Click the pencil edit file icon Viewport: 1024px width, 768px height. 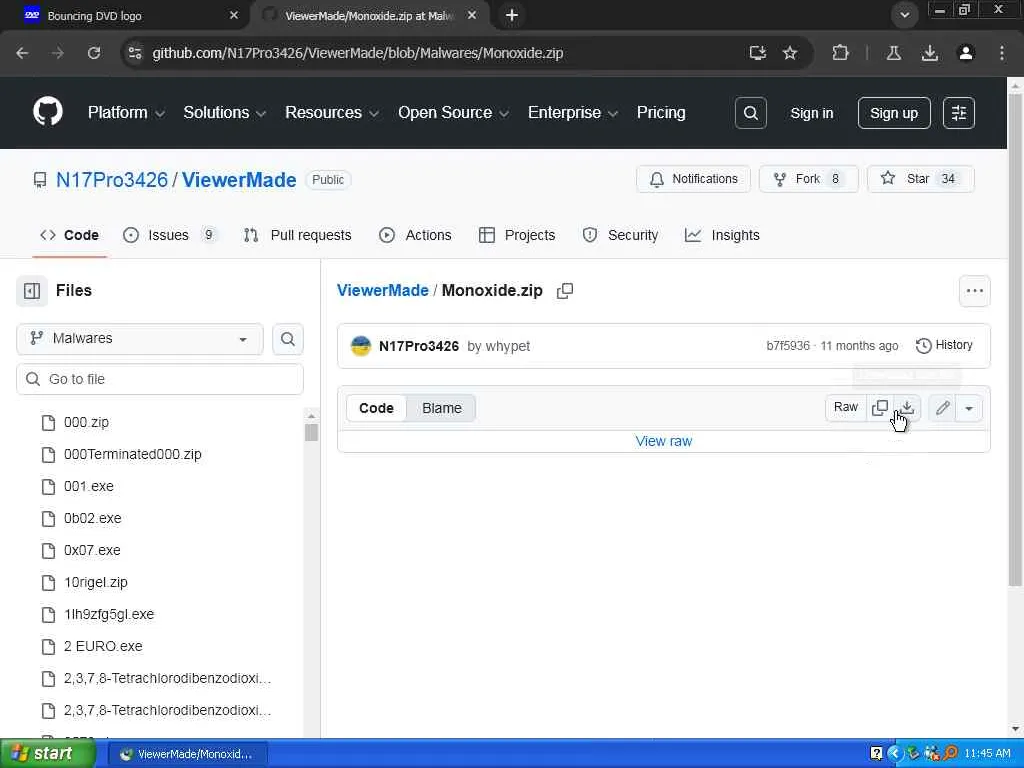coord(942,408)
